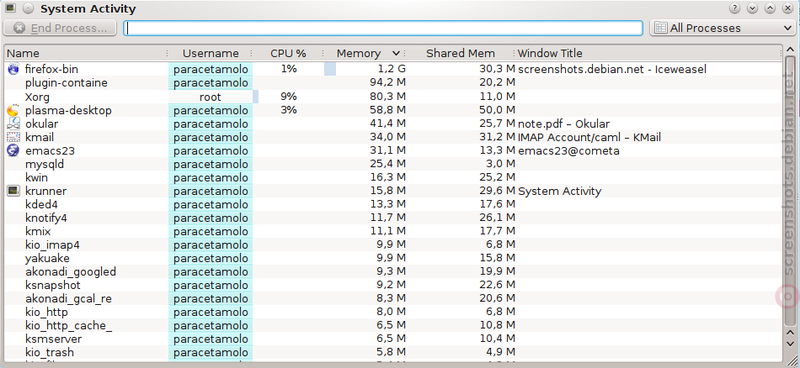Select the kio_trash process row
The image size is (800, 368).
click(x=393, y=352)
